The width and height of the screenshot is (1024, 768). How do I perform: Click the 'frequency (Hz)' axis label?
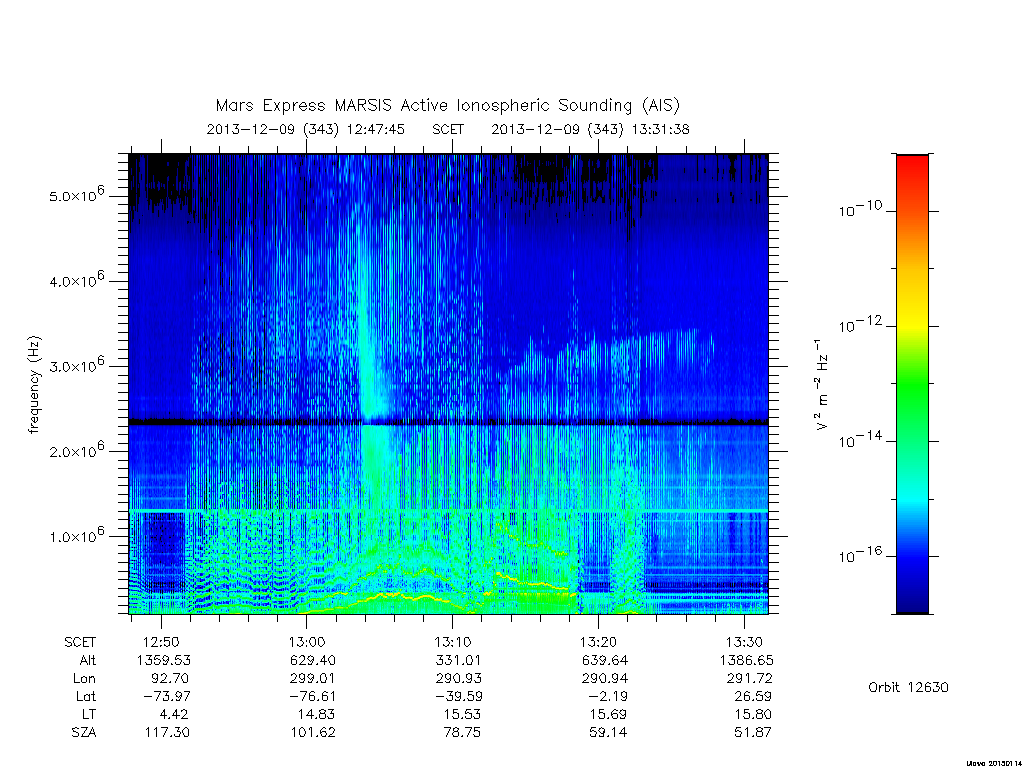pyautogui.click(x=35, y=385)
